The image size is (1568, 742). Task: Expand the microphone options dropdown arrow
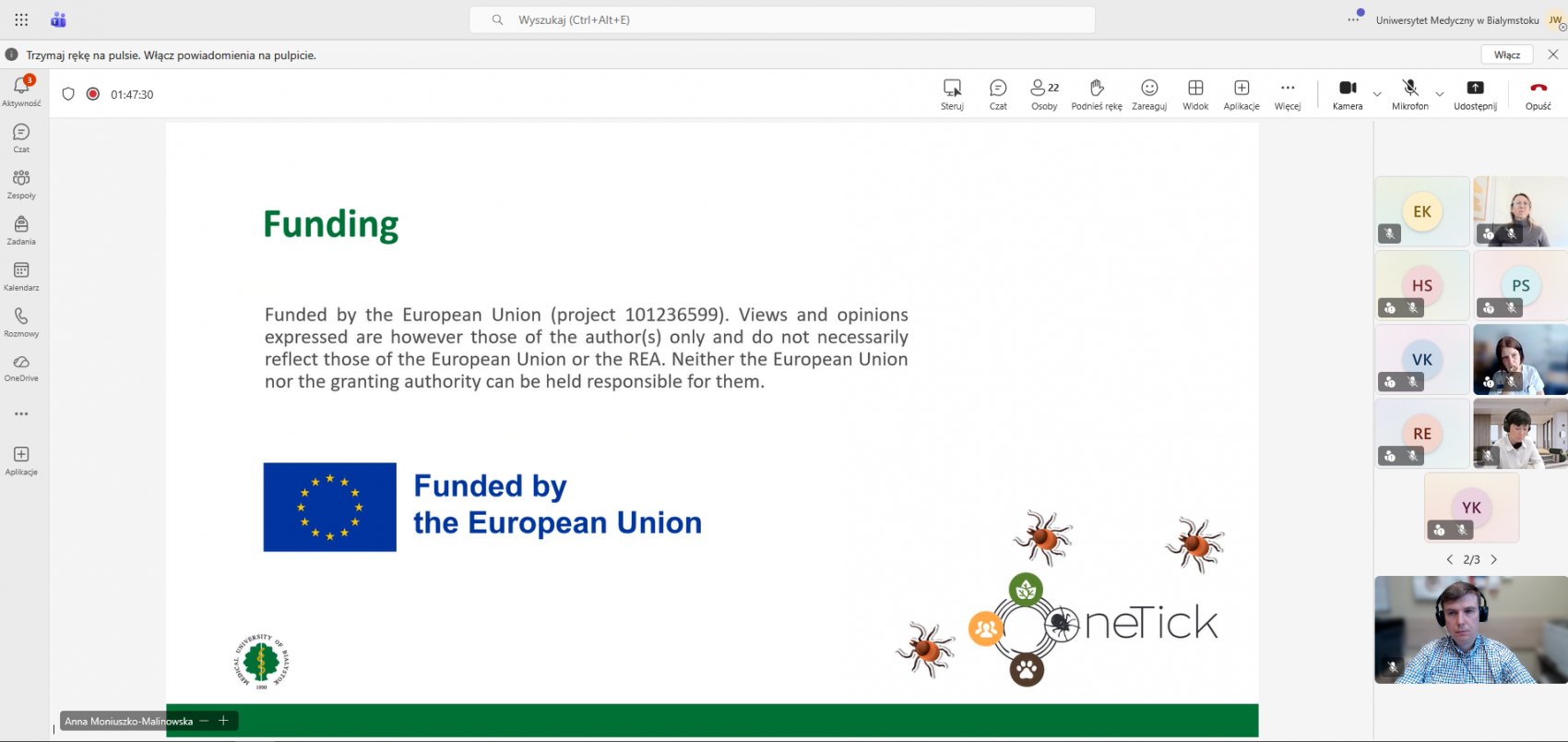1440,94
